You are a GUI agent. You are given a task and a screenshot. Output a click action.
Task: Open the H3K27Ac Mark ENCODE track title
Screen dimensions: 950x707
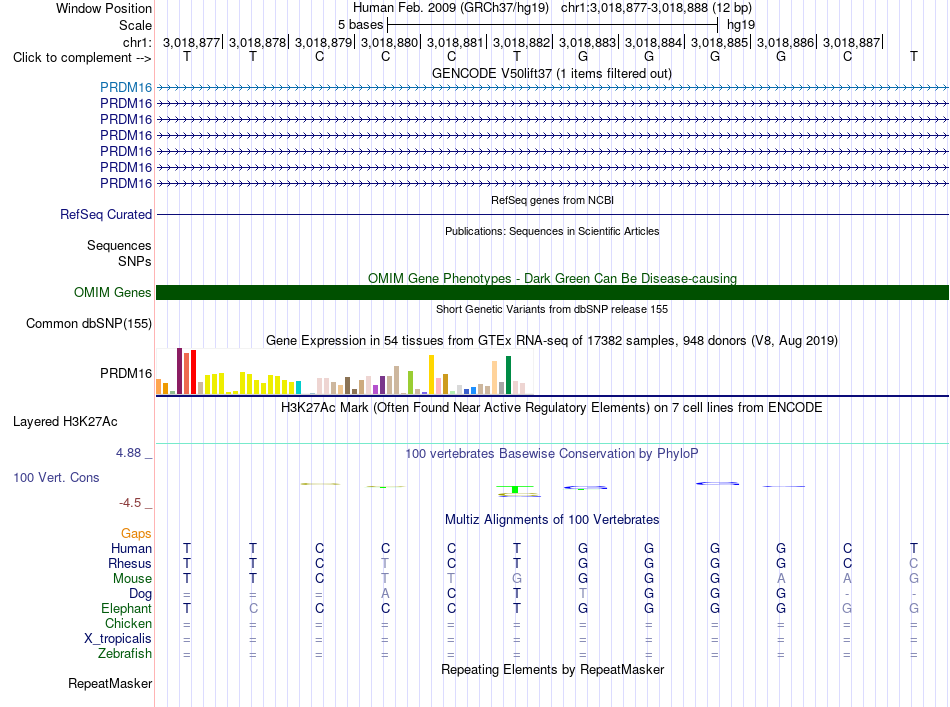(552, 407)
